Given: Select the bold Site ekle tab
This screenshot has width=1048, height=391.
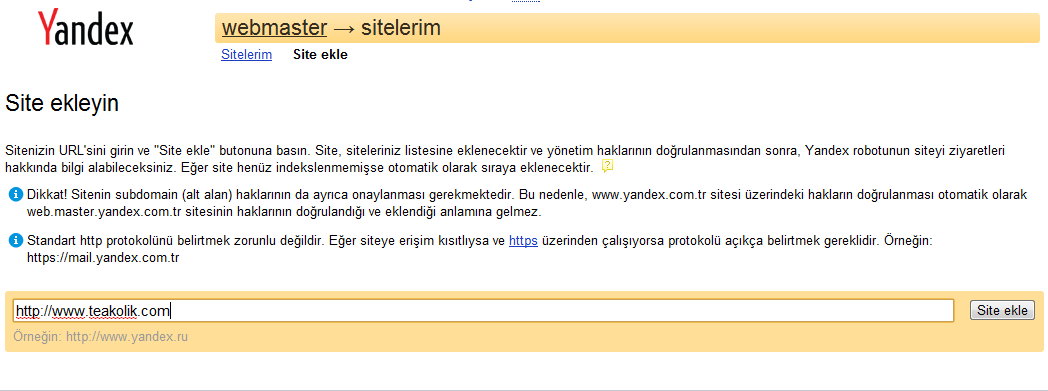Looking at the screenshot, I should 320,55.
